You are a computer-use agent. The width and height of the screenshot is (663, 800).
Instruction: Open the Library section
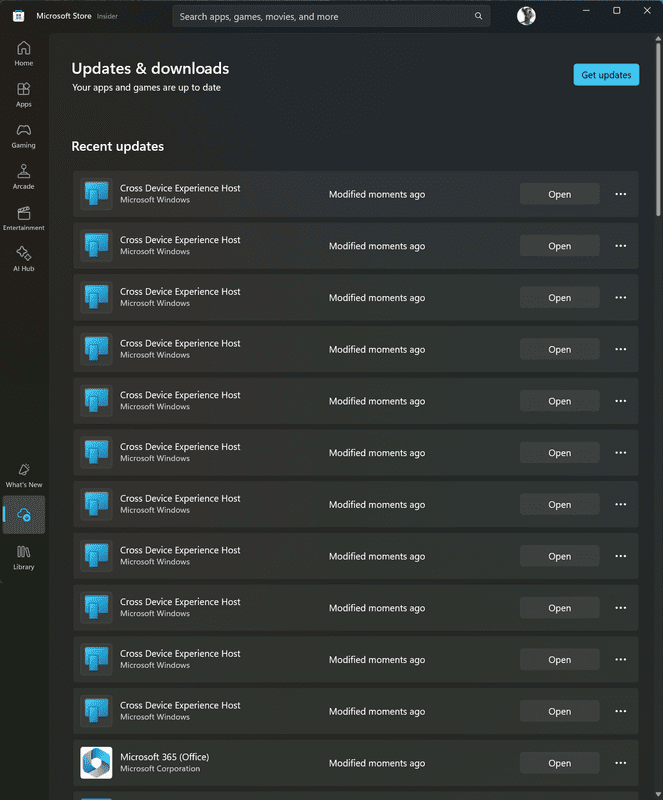coord(23,557)
